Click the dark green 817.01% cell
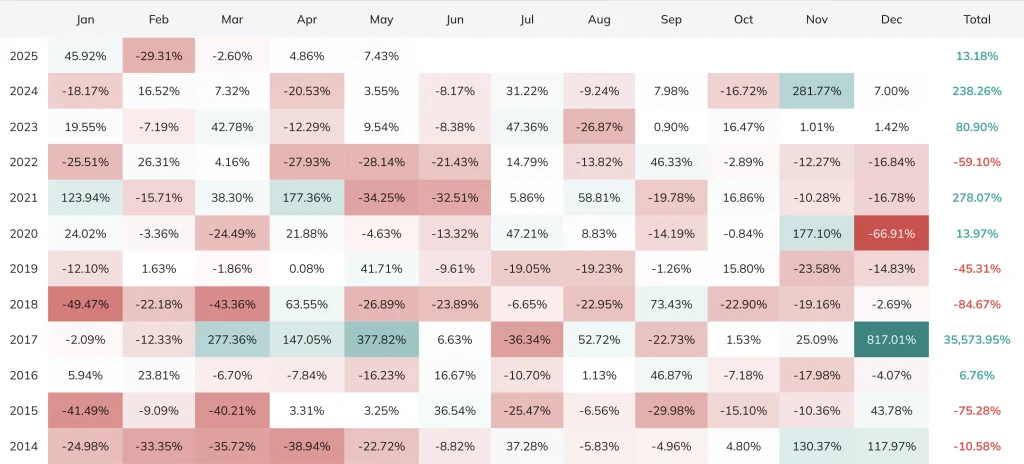 [890, 340]
